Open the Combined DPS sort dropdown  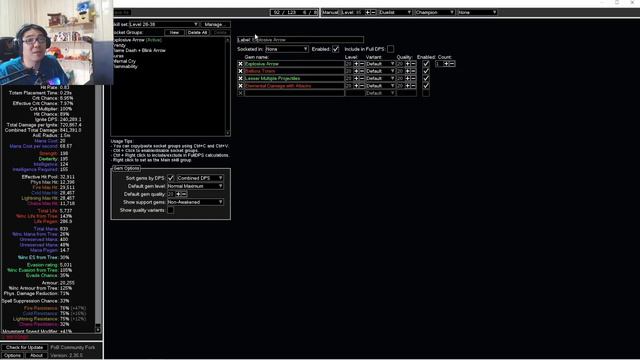(x=200, y=178)
